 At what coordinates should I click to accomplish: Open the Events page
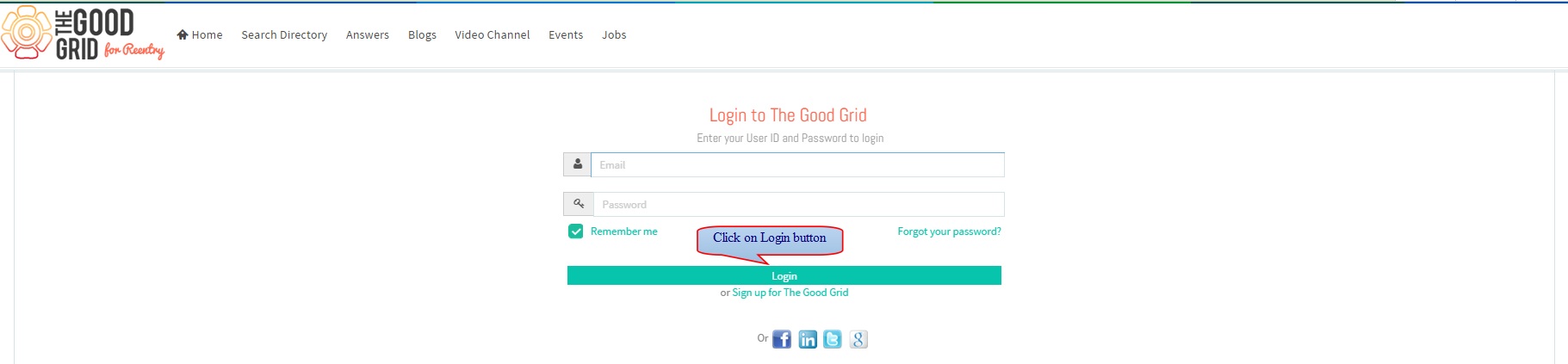(x=566, y=34)
